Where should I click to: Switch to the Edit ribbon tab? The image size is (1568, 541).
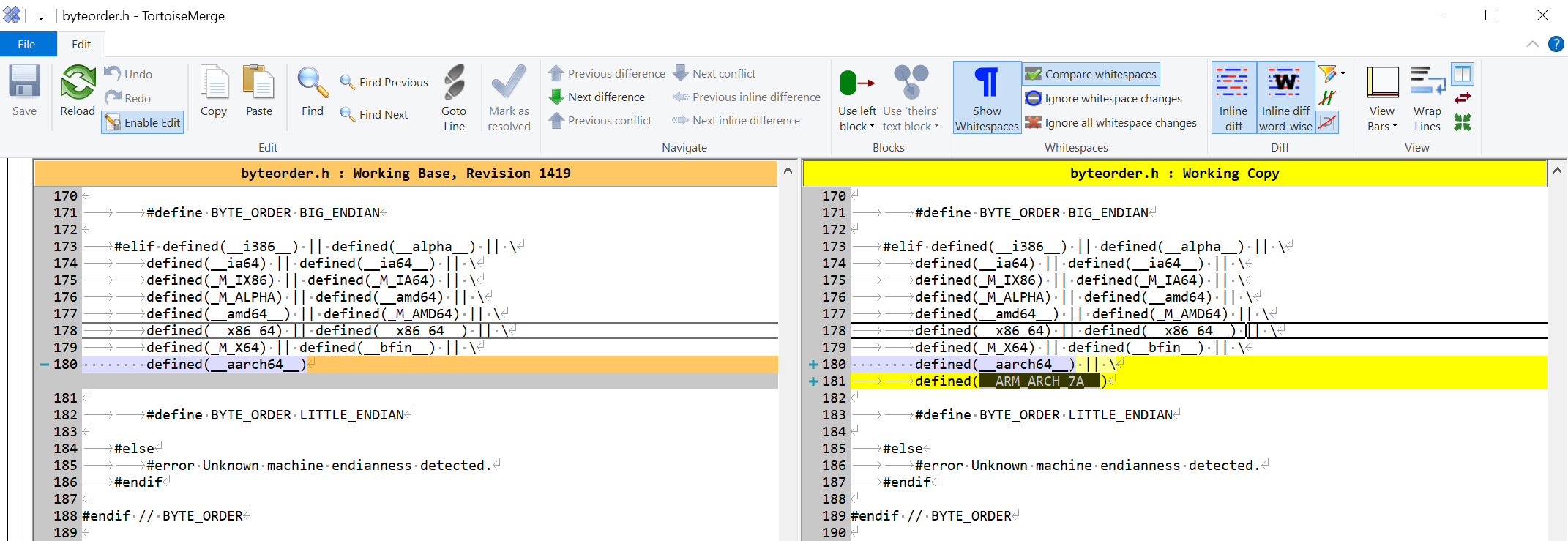click(81, 44)
